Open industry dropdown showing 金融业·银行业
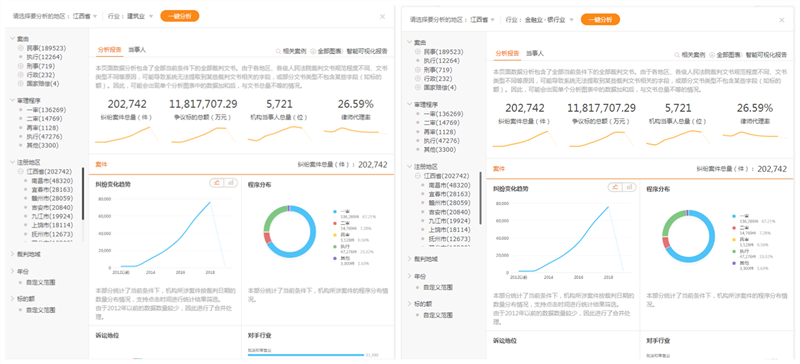800x364 pixels. tap(549, 20)
